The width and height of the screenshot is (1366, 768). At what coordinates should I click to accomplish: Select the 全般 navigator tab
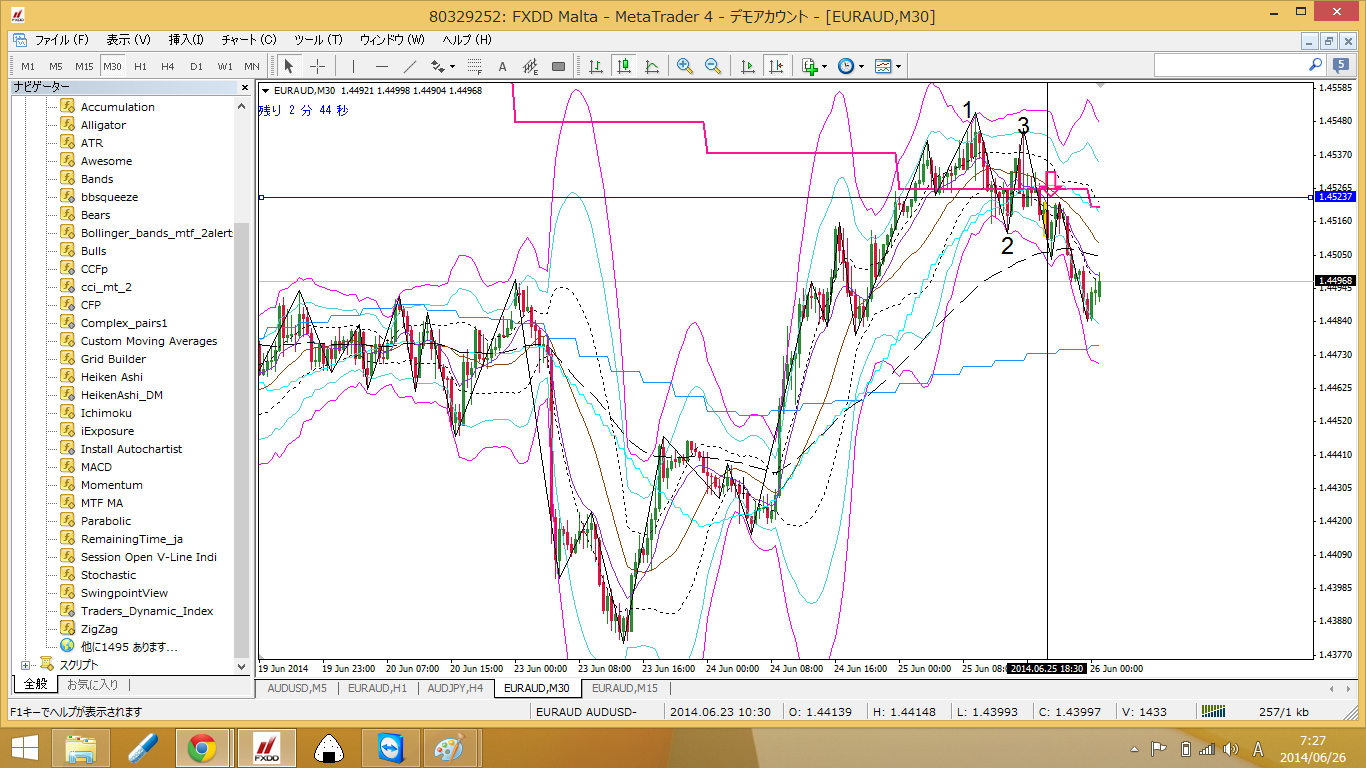point(35,685)
